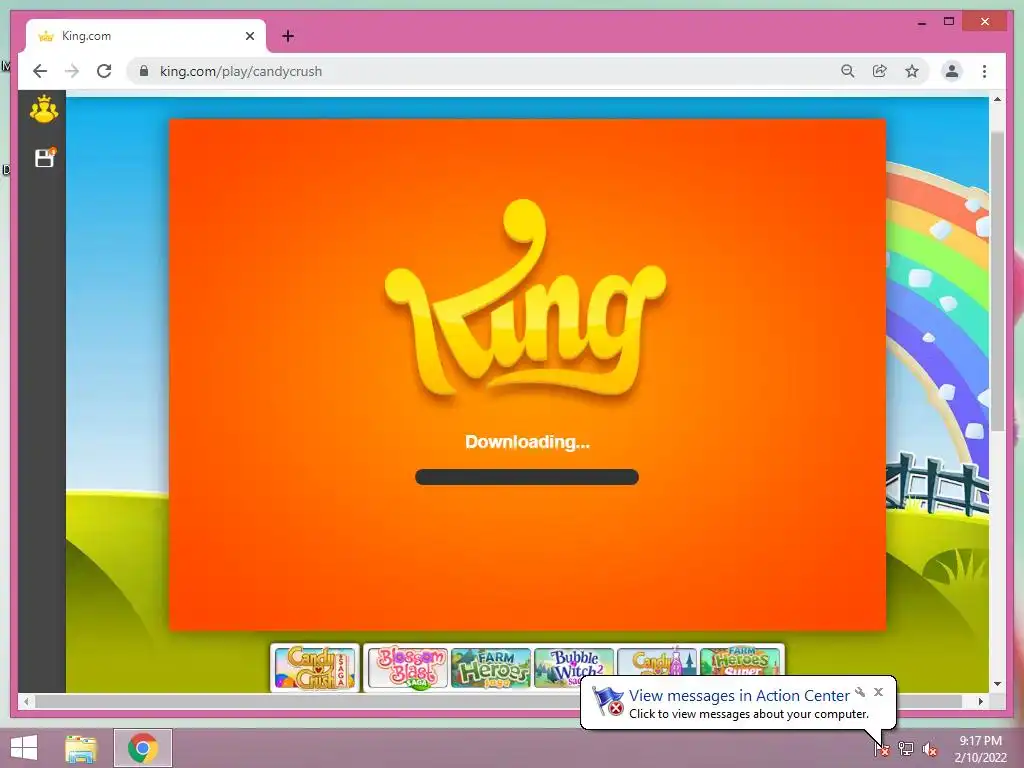Viewport: 1024px width, 768px height.
Task: Click the browser forward arrow
Action: [72, 71]
